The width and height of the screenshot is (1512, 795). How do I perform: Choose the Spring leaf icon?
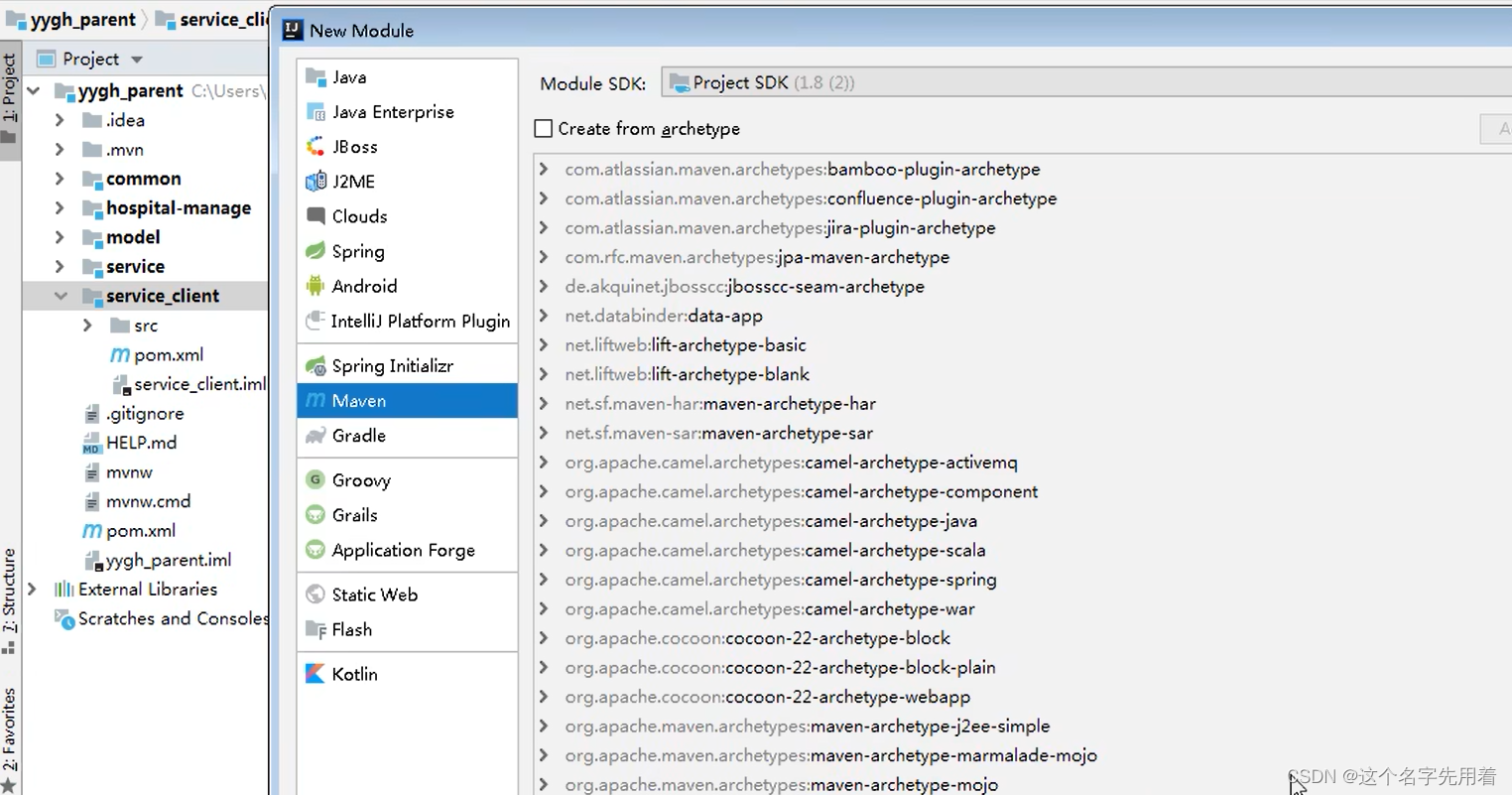coord(315,251)
